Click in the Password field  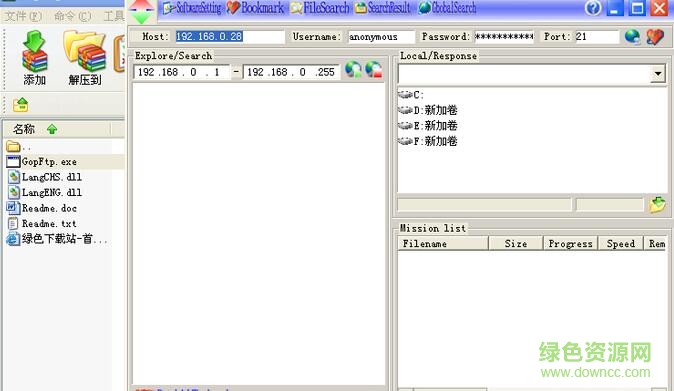504,37
